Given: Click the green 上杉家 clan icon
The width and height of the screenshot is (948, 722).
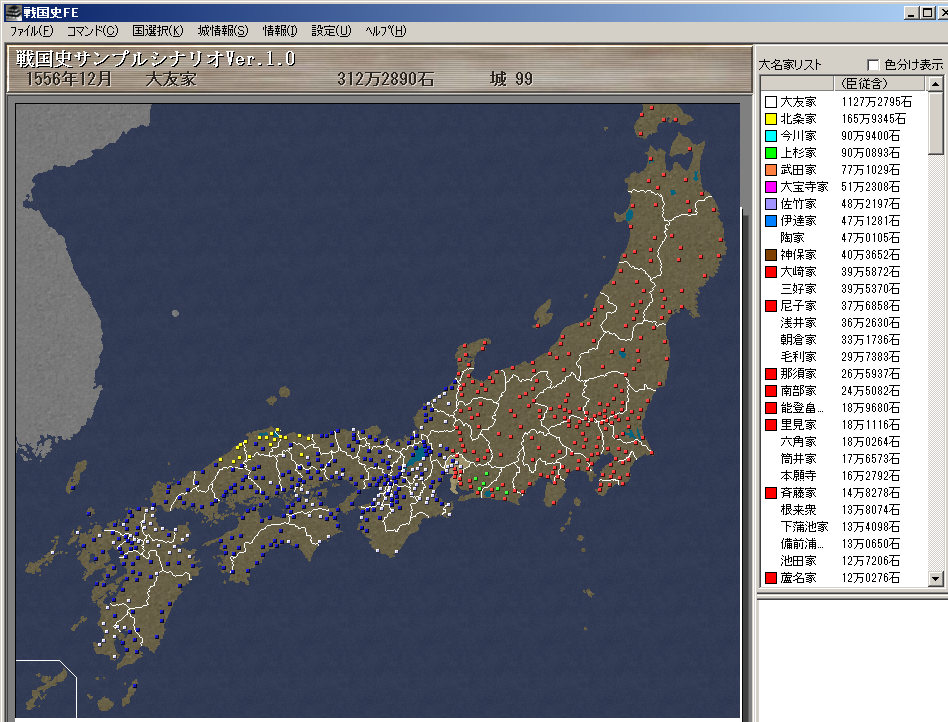Looking at the screenshot, I should tap(771, 153).
